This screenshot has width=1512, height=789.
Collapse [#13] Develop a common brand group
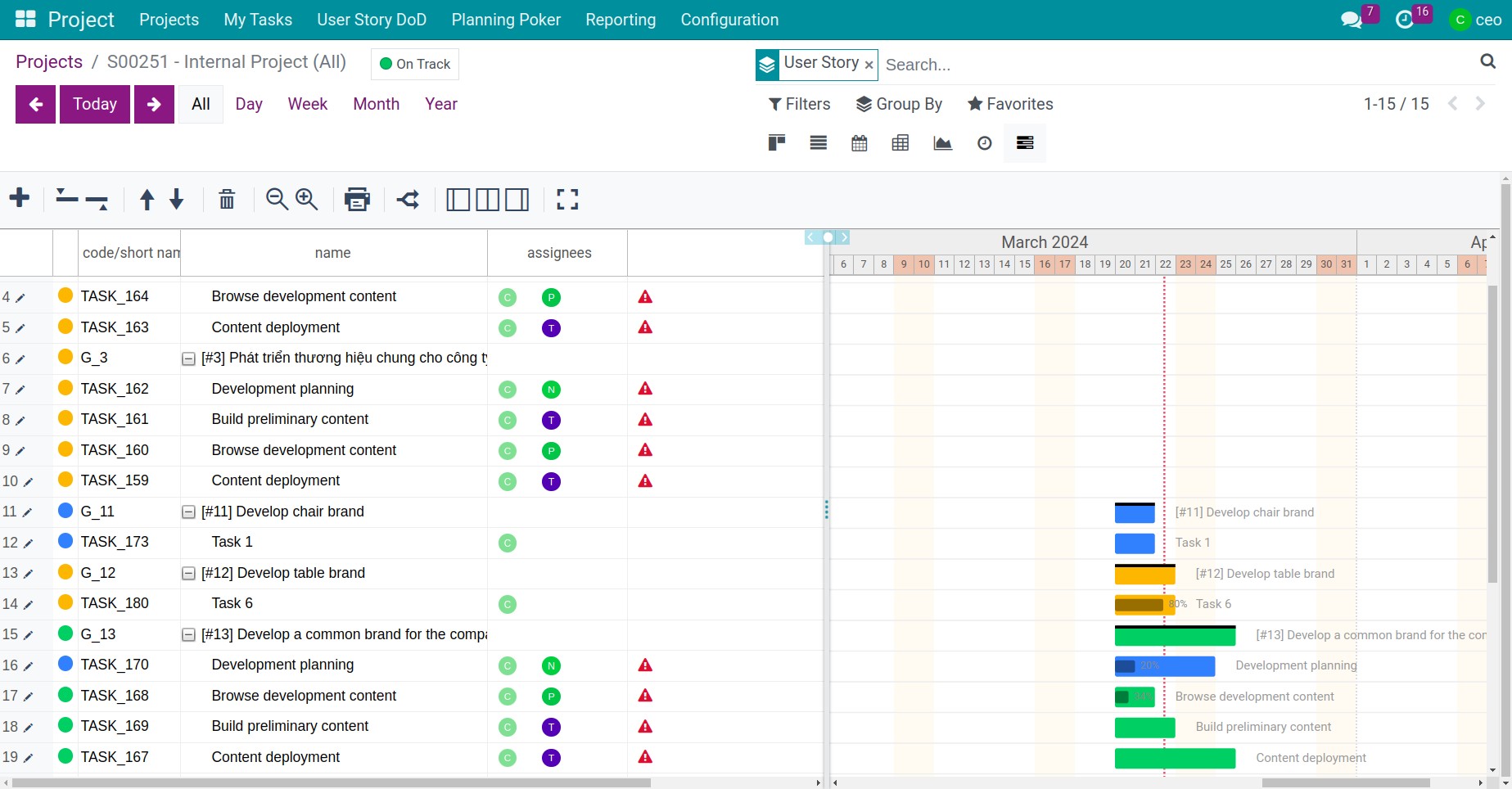tap(188, 635)
